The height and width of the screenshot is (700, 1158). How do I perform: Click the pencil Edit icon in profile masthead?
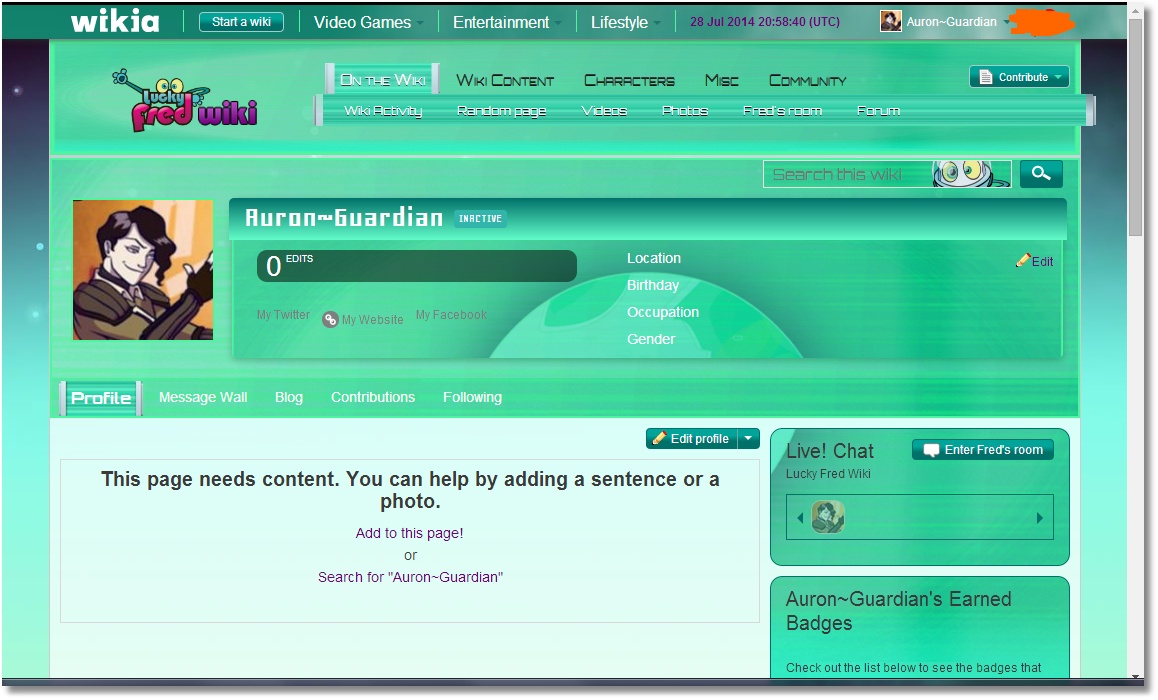[1023, 260]
